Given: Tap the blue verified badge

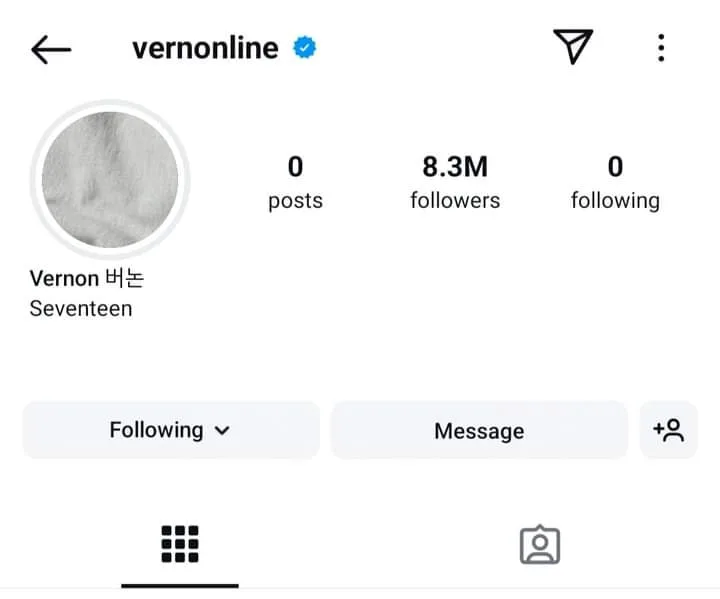Looking at the screenshot, I should coord(304,47).
